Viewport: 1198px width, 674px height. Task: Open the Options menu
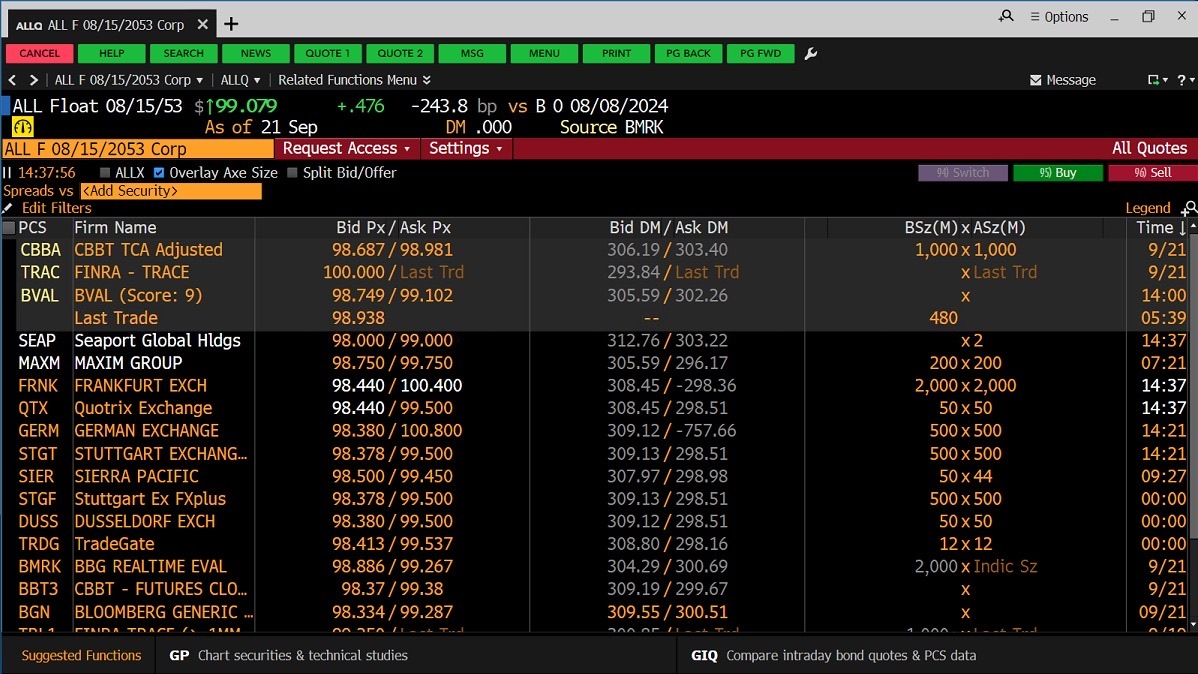coord(1059,17)
